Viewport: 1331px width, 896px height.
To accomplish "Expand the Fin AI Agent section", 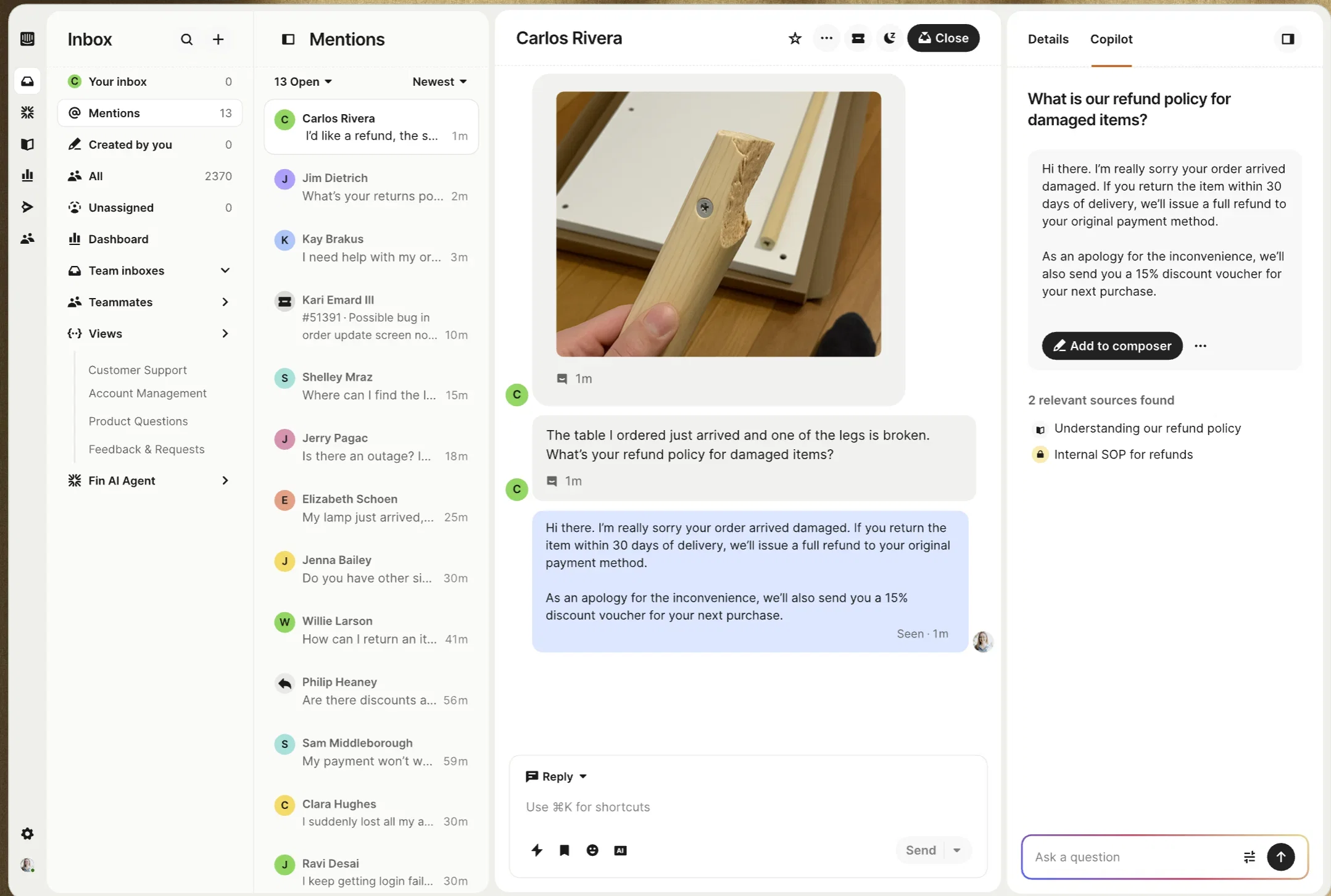I will point(225,480).
